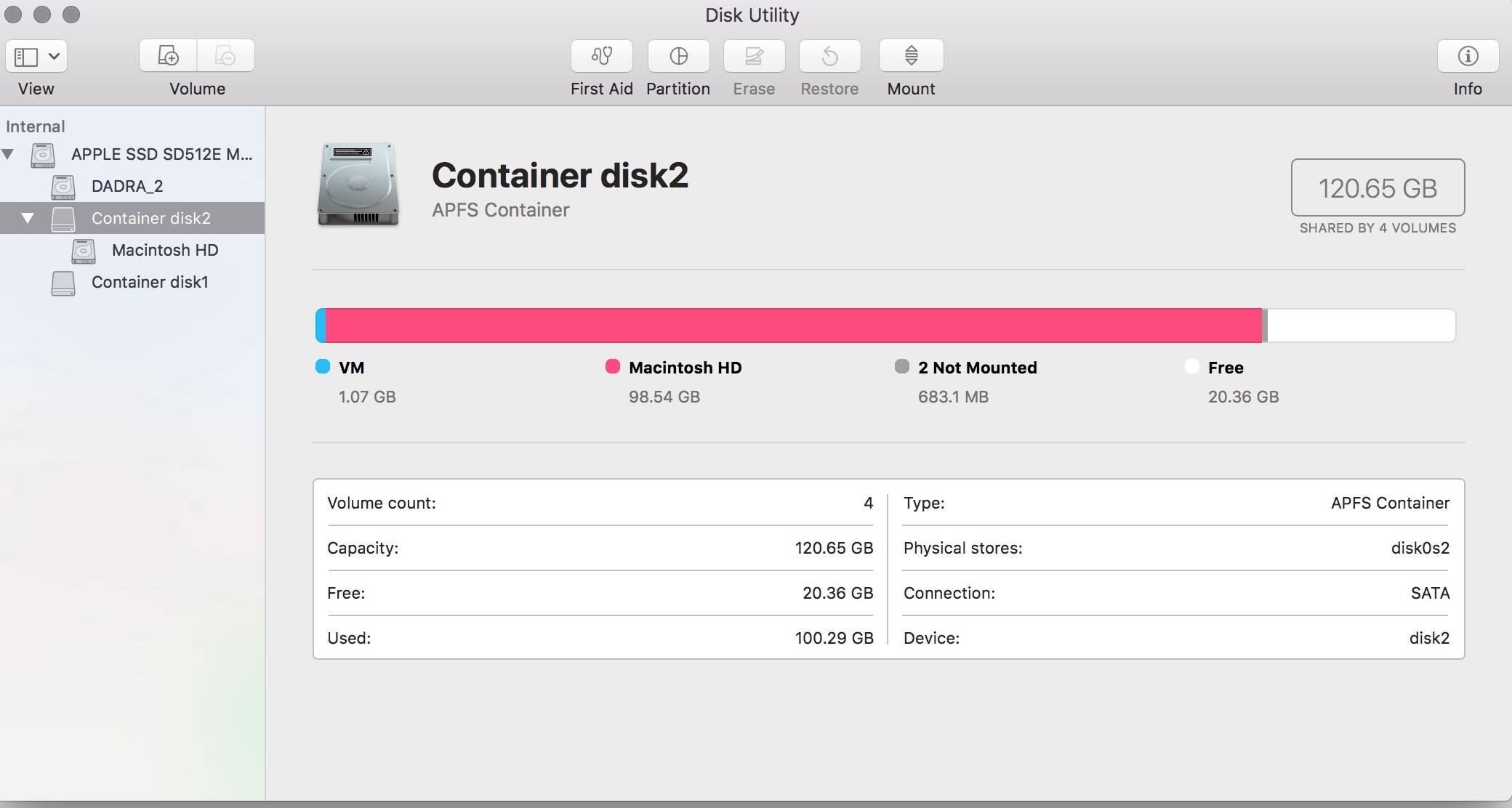The height and width of the screenshot is (808, 1512).
Task: Click the Container disk2 sidebar drive icon
Action: tap(63, 219)
